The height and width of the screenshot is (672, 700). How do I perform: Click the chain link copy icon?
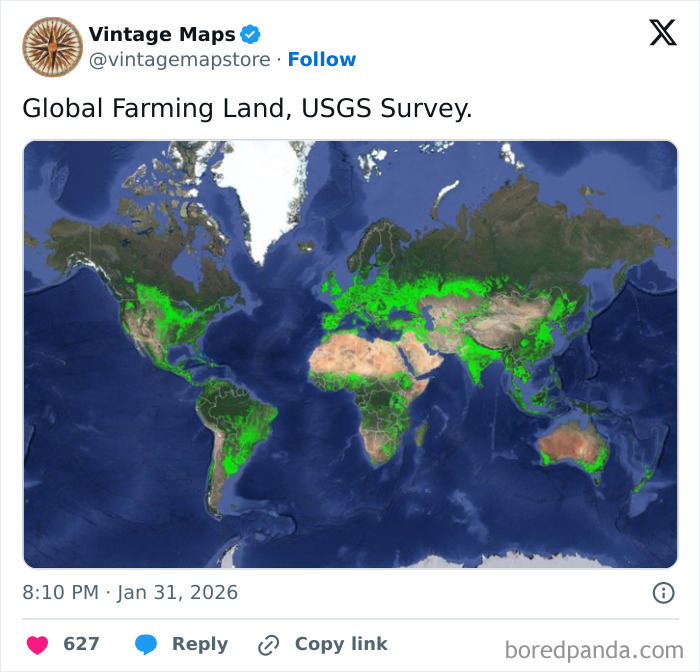point(268,645)
